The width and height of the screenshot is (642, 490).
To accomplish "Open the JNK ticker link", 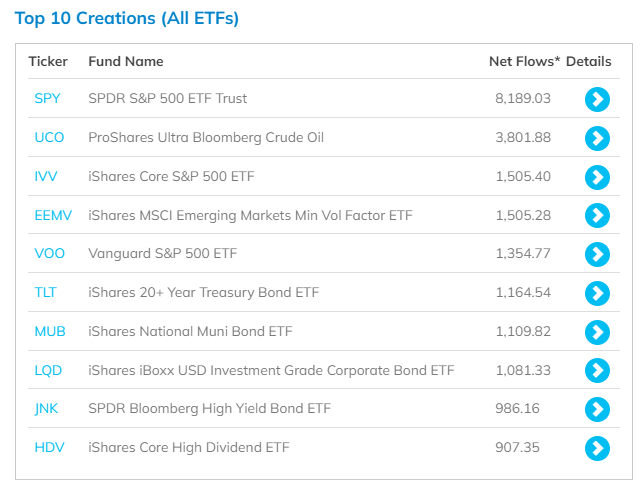I will click(46, 409).
